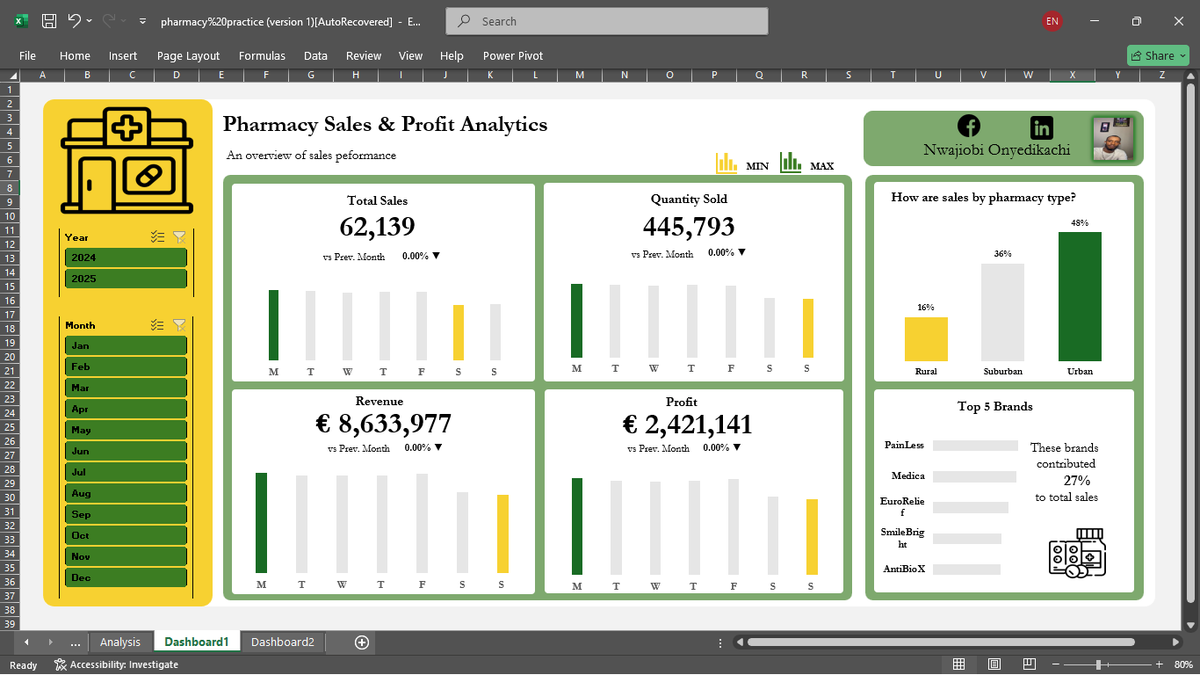
Task: Click the yellow MIN legend chart icon
Action: point(727,162)
